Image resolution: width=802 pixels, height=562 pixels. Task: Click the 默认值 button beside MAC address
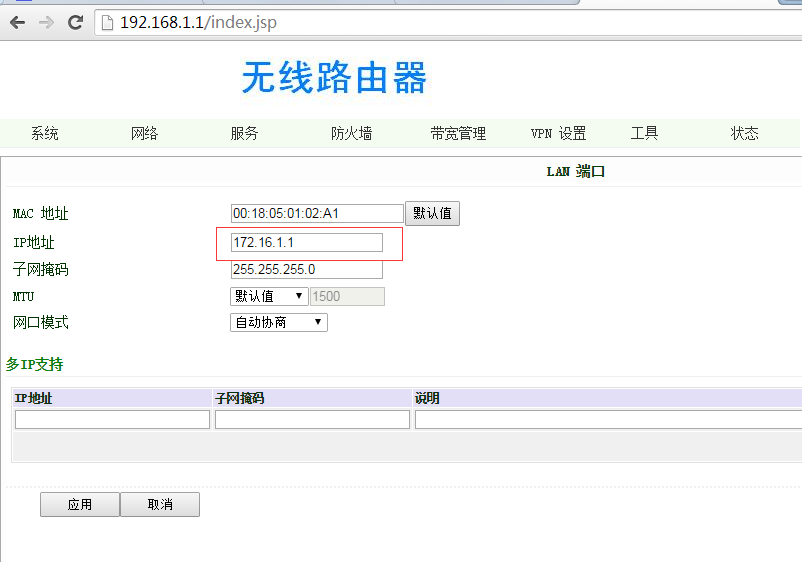[432, 213]
